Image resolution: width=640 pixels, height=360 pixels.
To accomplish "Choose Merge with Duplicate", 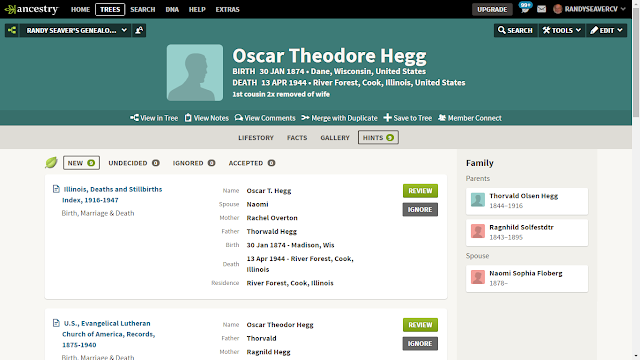I will click(339, 118).
